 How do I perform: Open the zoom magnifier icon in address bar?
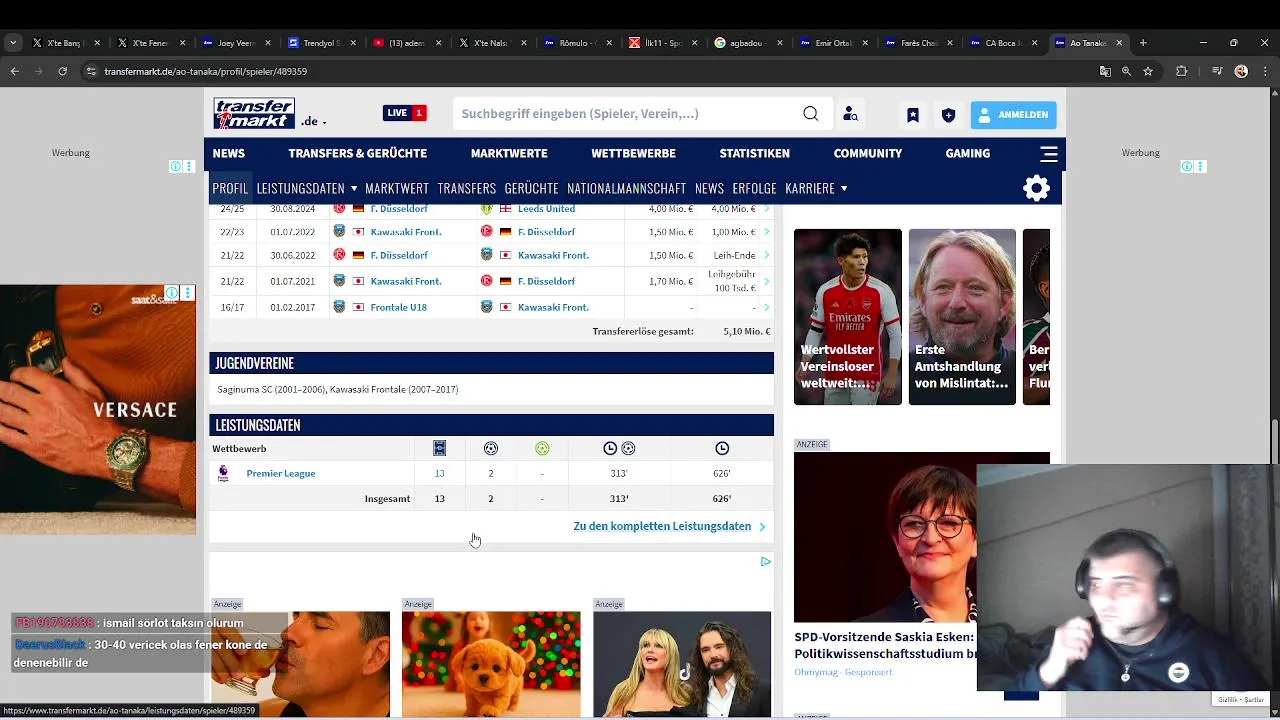coord(1126,71)
